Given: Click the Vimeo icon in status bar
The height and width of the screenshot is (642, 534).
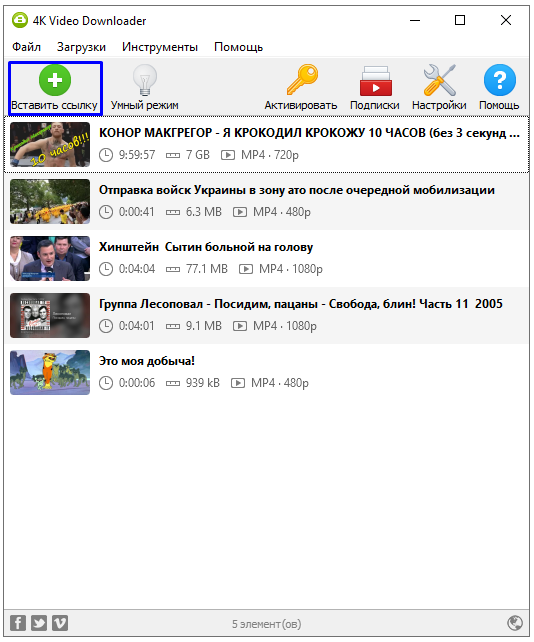Looking at the screenshot, I should coord(60,623).
